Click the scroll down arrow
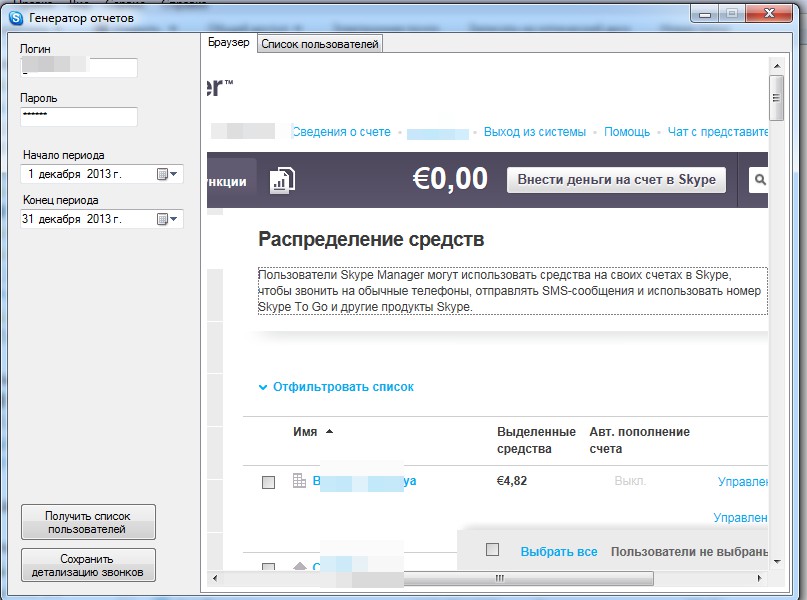Viewport: 807px width, 600px height. 777,561
